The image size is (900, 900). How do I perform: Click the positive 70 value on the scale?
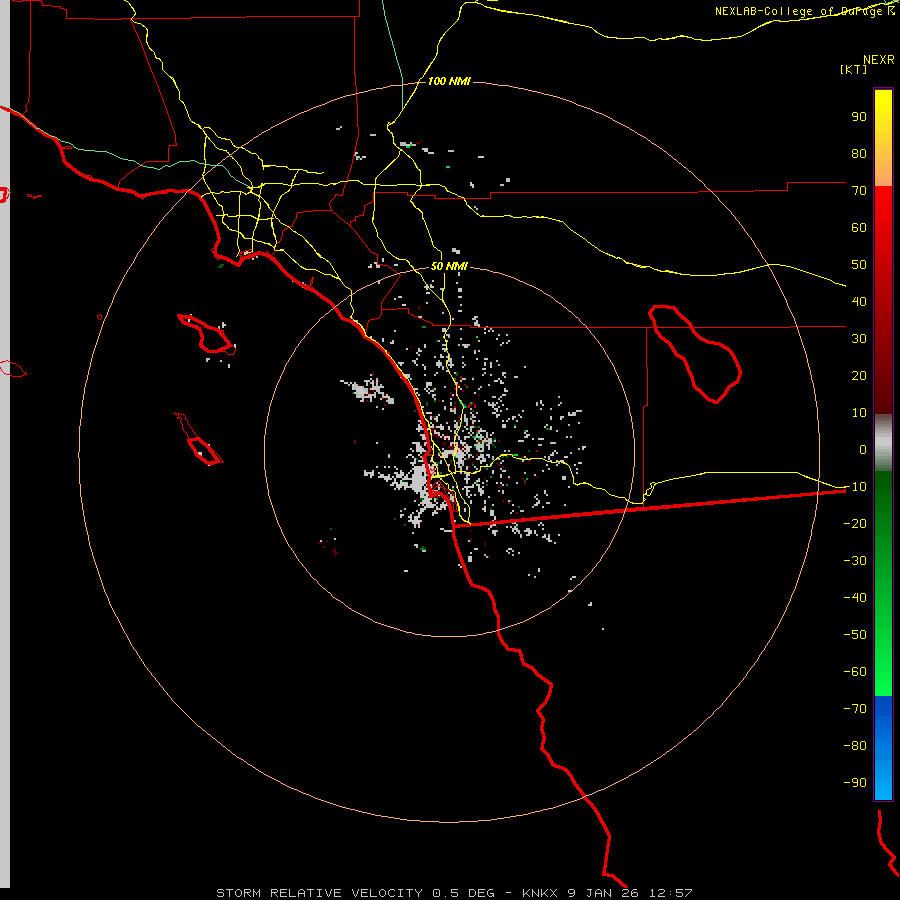pyautogui.click(x=859, y=191)
